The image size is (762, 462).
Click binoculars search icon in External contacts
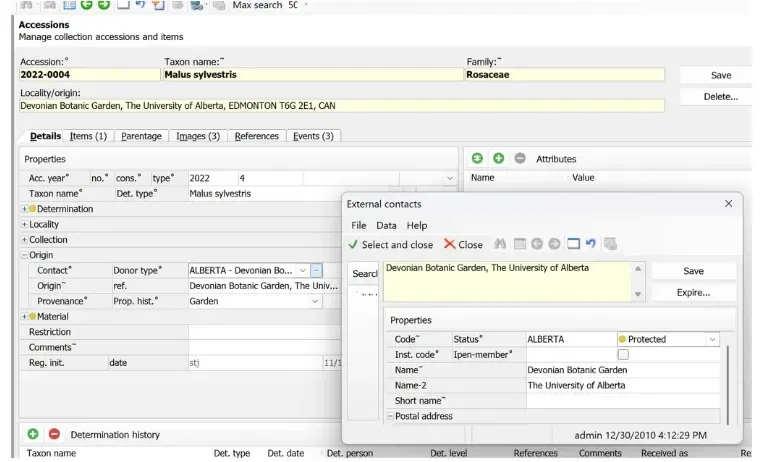(500, 244)
